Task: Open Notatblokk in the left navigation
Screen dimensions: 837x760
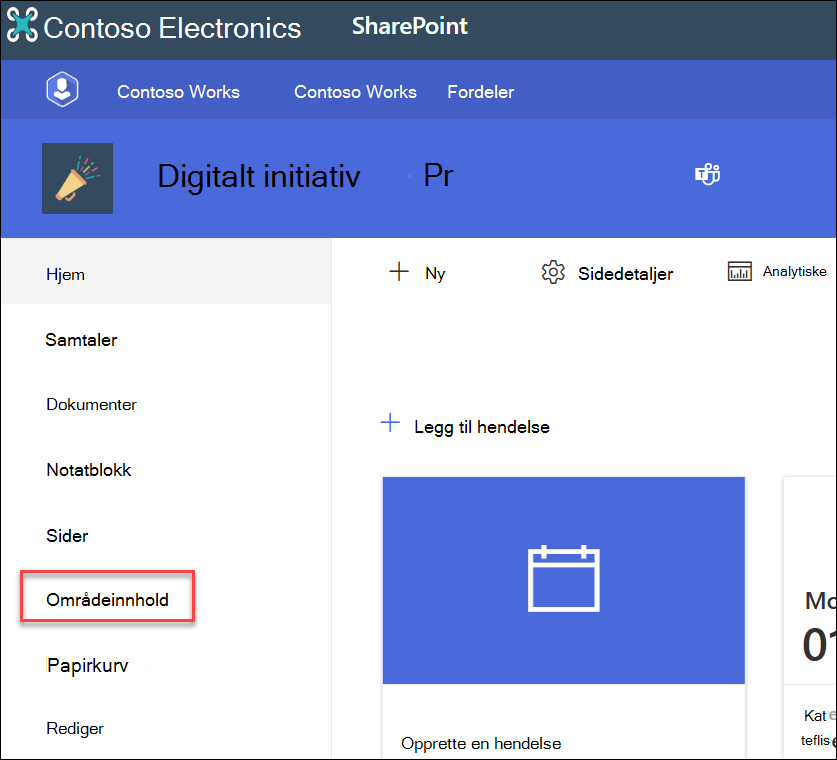Action: click(89, 470)
